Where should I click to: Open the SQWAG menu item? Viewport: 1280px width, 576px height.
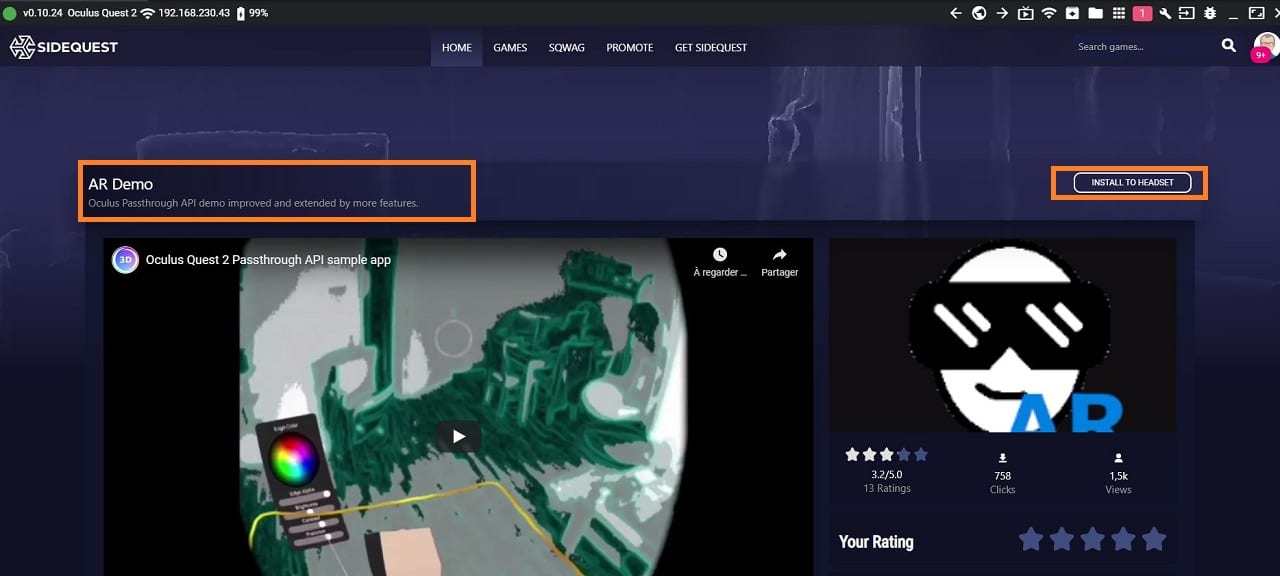(567, 47)
